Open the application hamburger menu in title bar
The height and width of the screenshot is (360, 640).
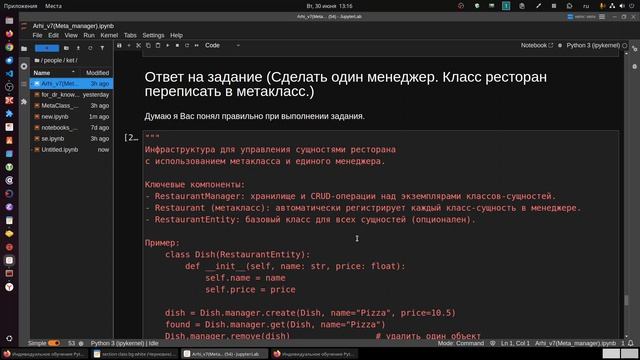[602, 17]
